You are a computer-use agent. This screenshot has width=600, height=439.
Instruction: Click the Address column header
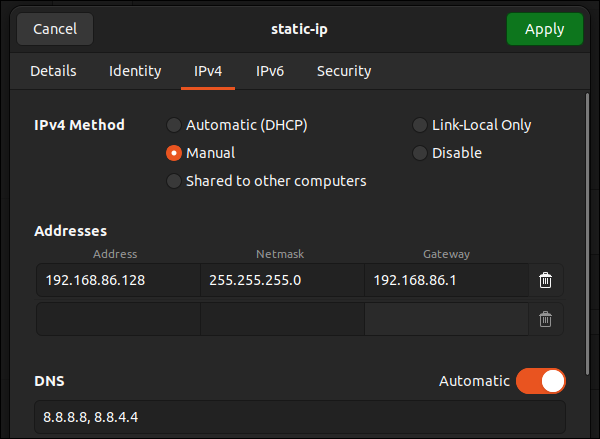[x=115, y=254]
